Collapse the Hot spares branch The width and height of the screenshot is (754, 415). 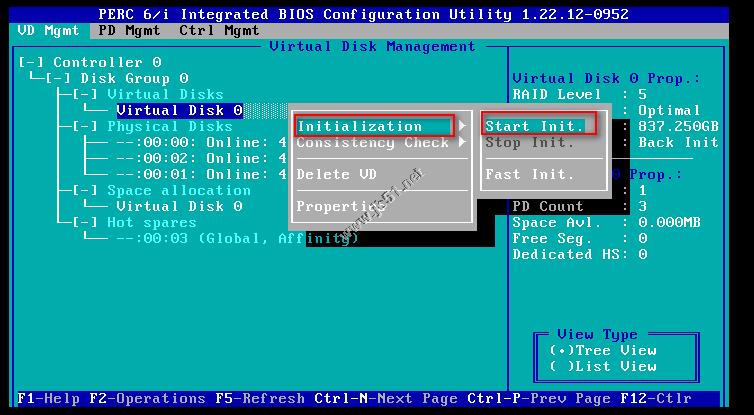89,222
